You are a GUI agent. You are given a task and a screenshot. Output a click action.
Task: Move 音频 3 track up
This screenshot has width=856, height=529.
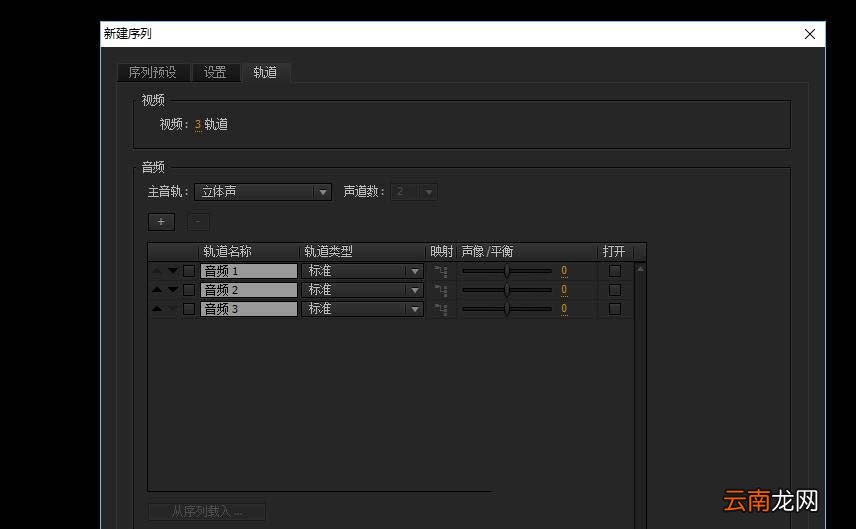coord(157,308)
